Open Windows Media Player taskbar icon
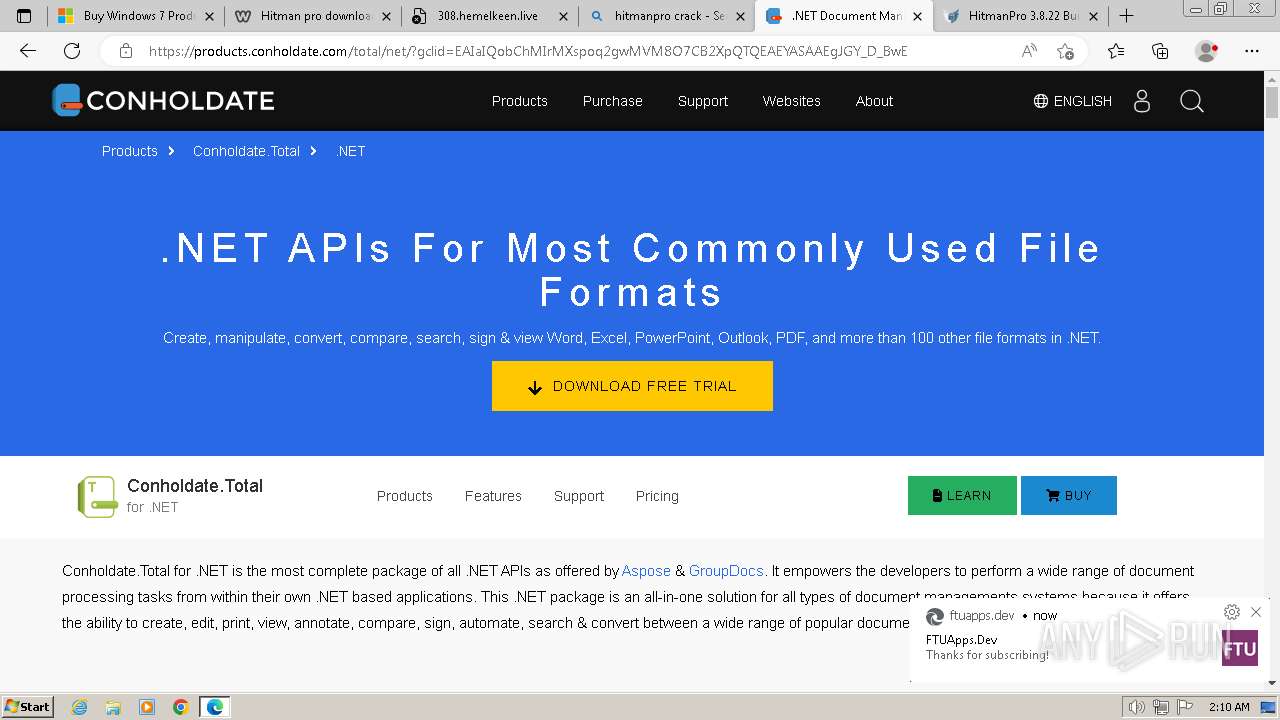The width and height of the screenshot is (1280, 720). 147,707
